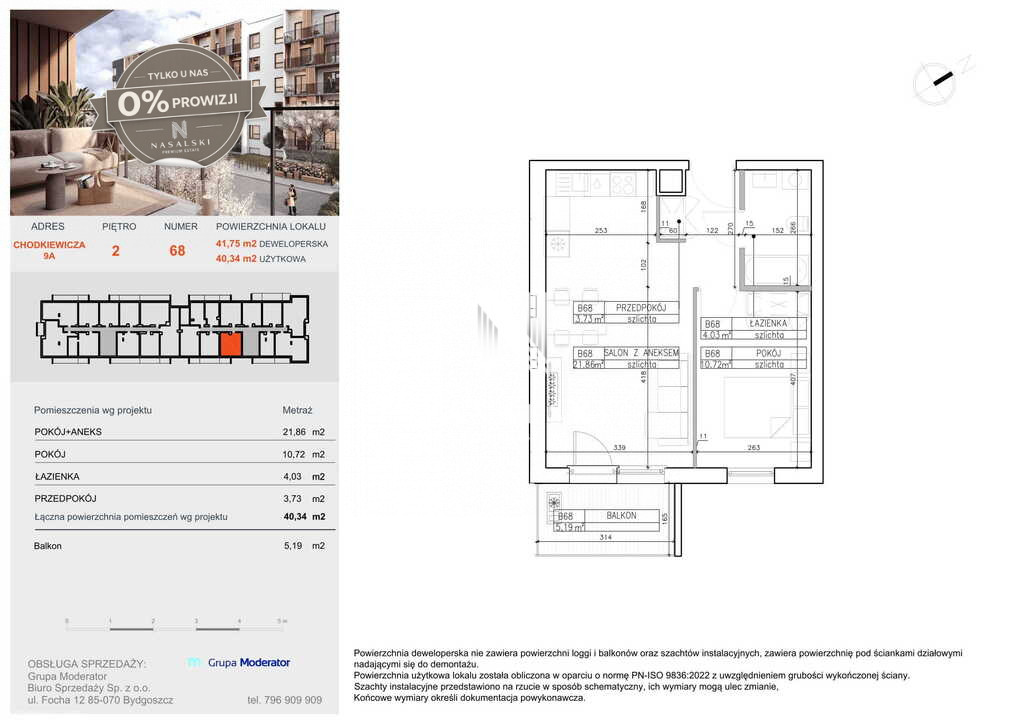Click the installation shaft square by the entrance
The image size is (1024, 724).
pyautogui.click(x=671, y=181)
